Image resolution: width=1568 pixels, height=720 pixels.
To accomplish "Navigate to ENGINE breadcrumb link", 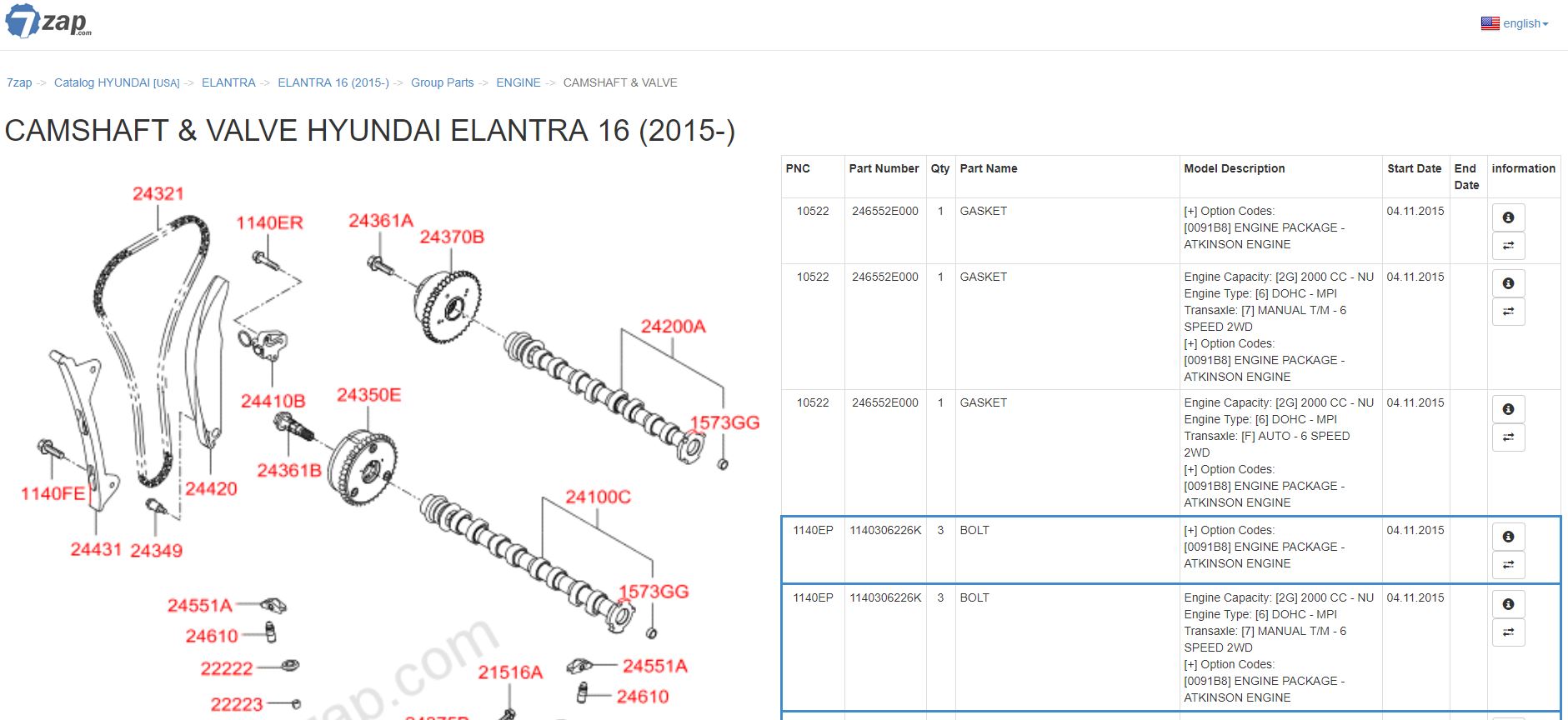I will pos(518,82).
